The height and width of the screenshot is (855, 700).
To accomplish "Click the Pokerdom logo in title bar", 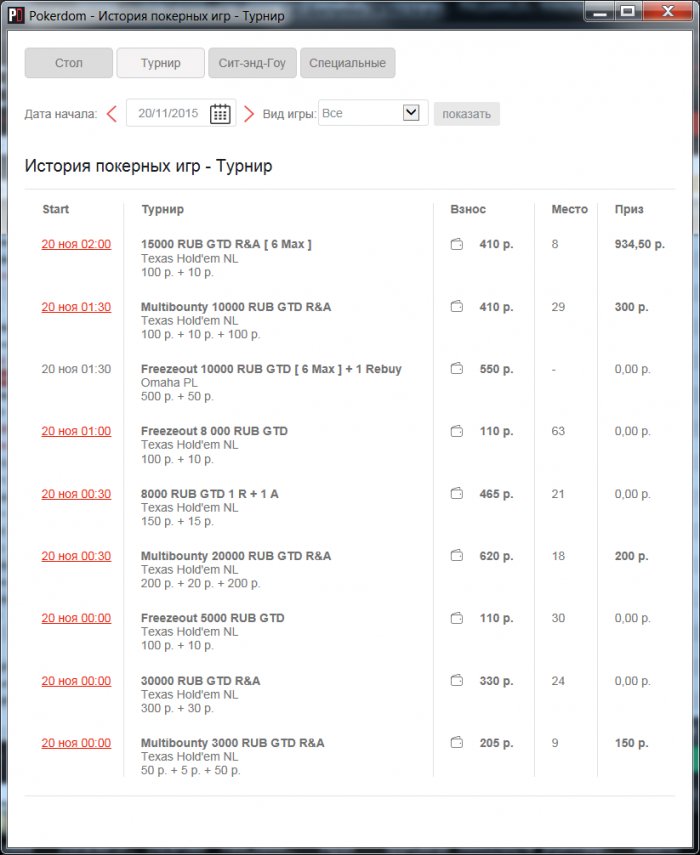I will coord(16,15).
